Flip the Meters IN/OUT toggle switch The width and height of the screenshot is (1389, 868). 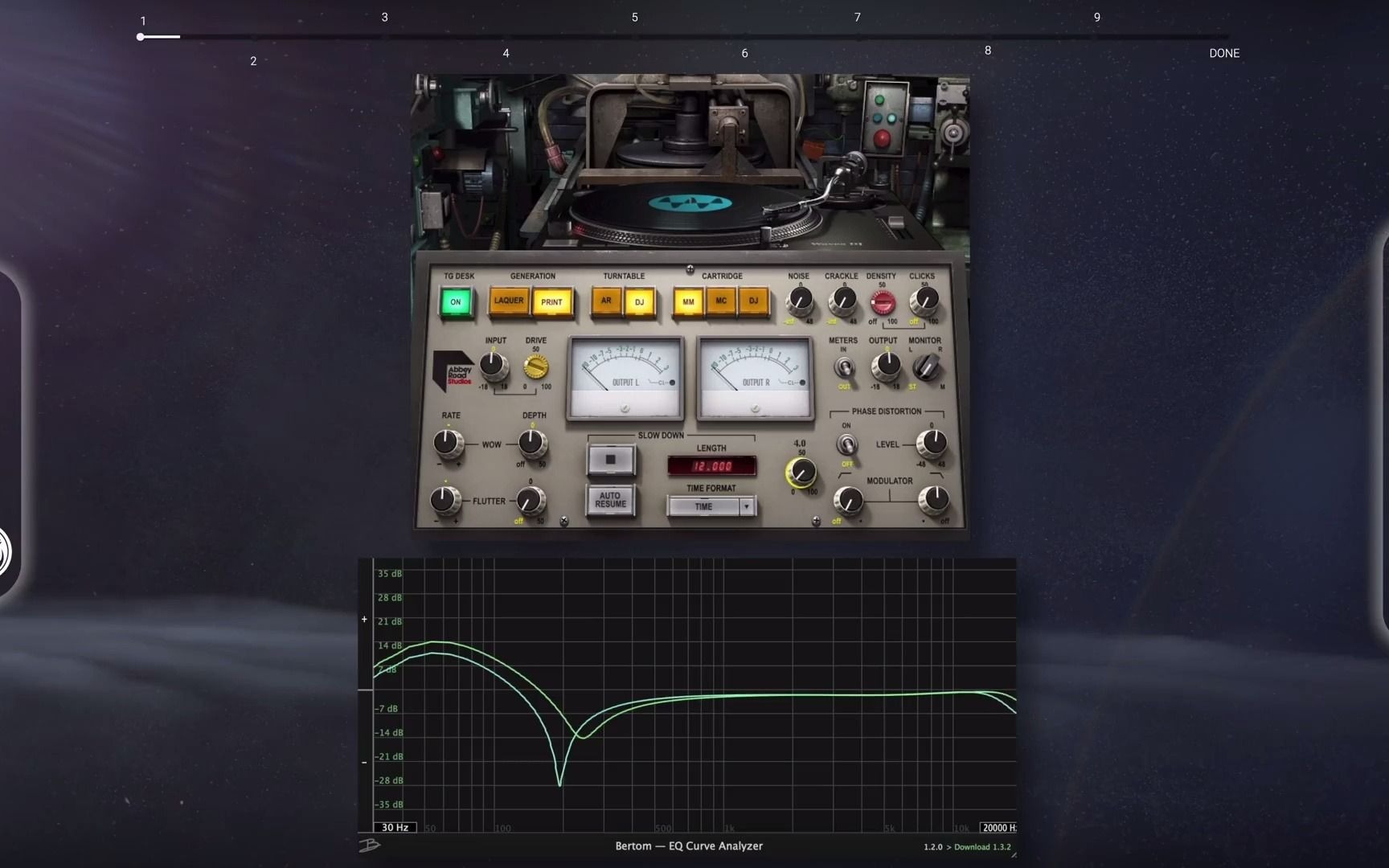click(844, 368)
